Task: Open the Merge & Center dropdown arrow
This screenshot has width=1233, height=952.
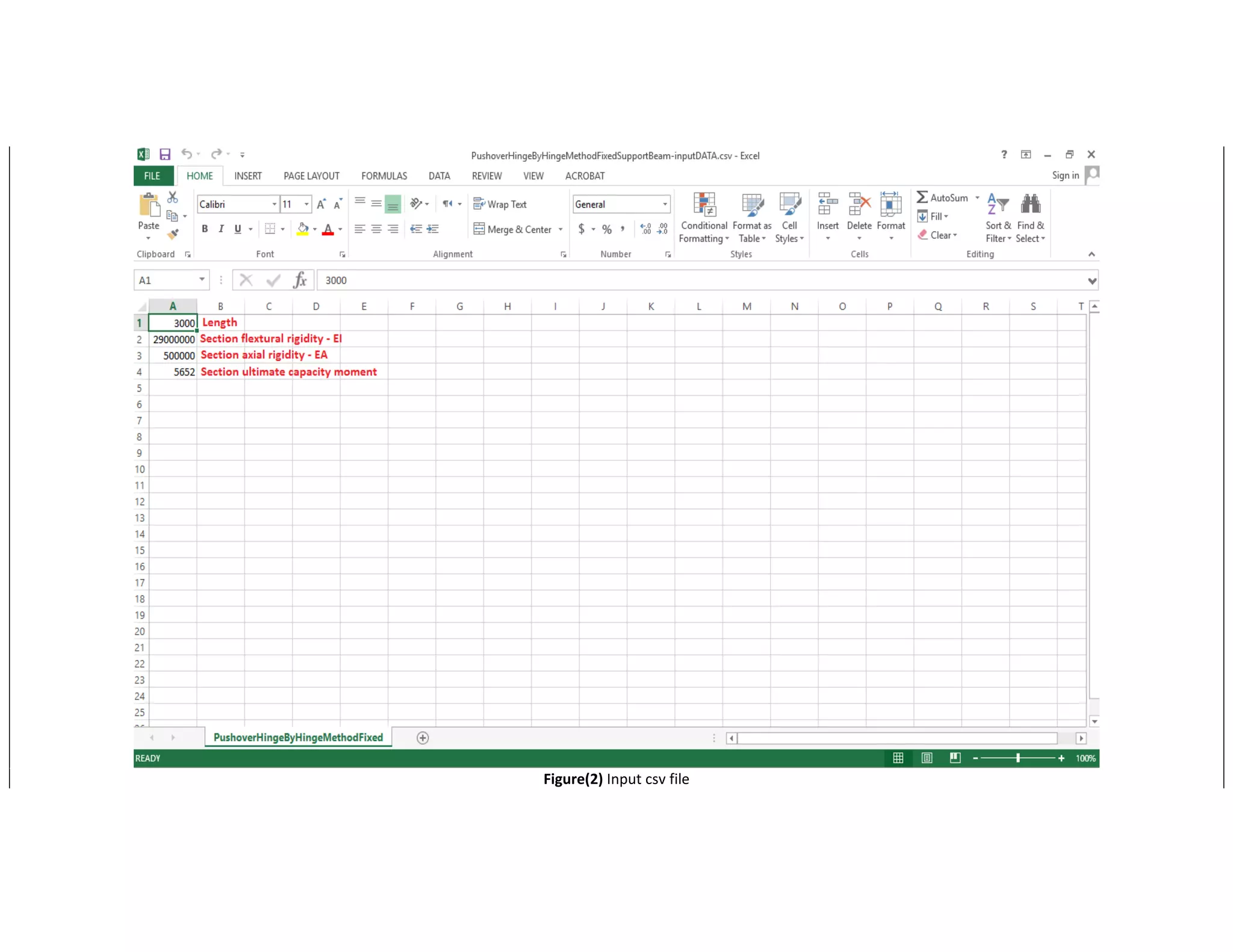Action: pos(561,229)
